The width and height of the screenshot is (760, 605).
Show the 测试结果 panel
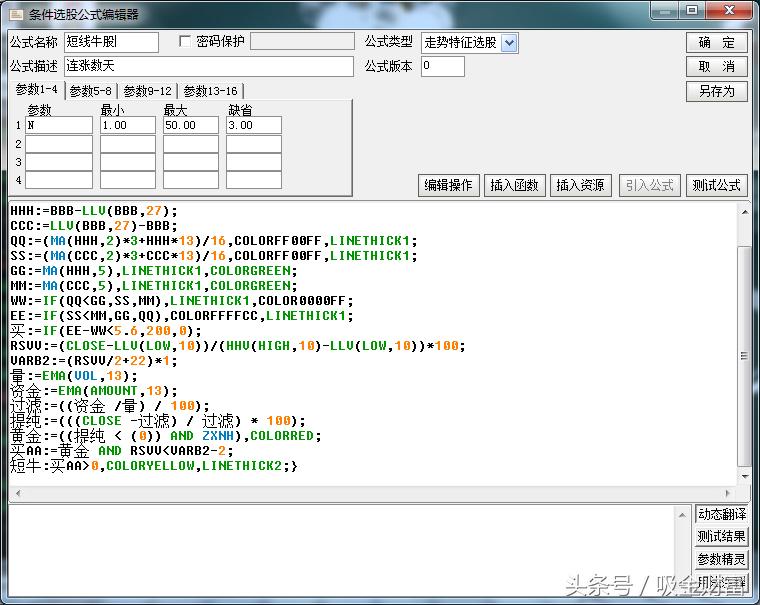pyautogui.click(x=722, y=537)
